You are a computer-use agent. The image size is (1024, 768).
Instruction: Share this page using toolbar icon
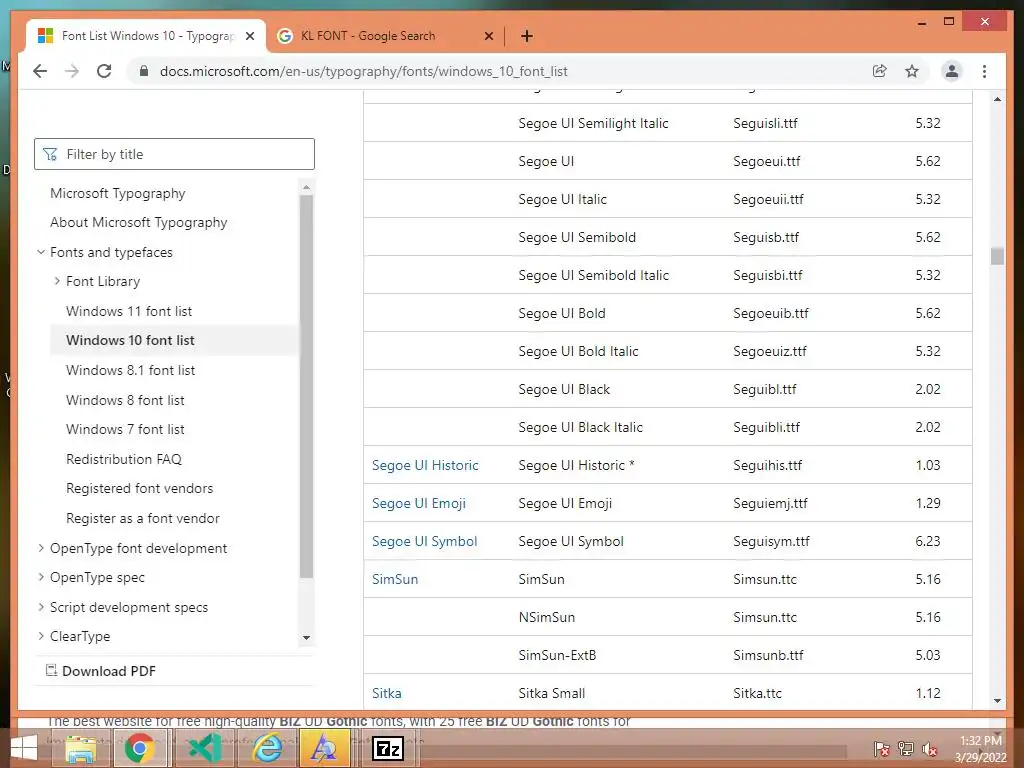(880, 71)
